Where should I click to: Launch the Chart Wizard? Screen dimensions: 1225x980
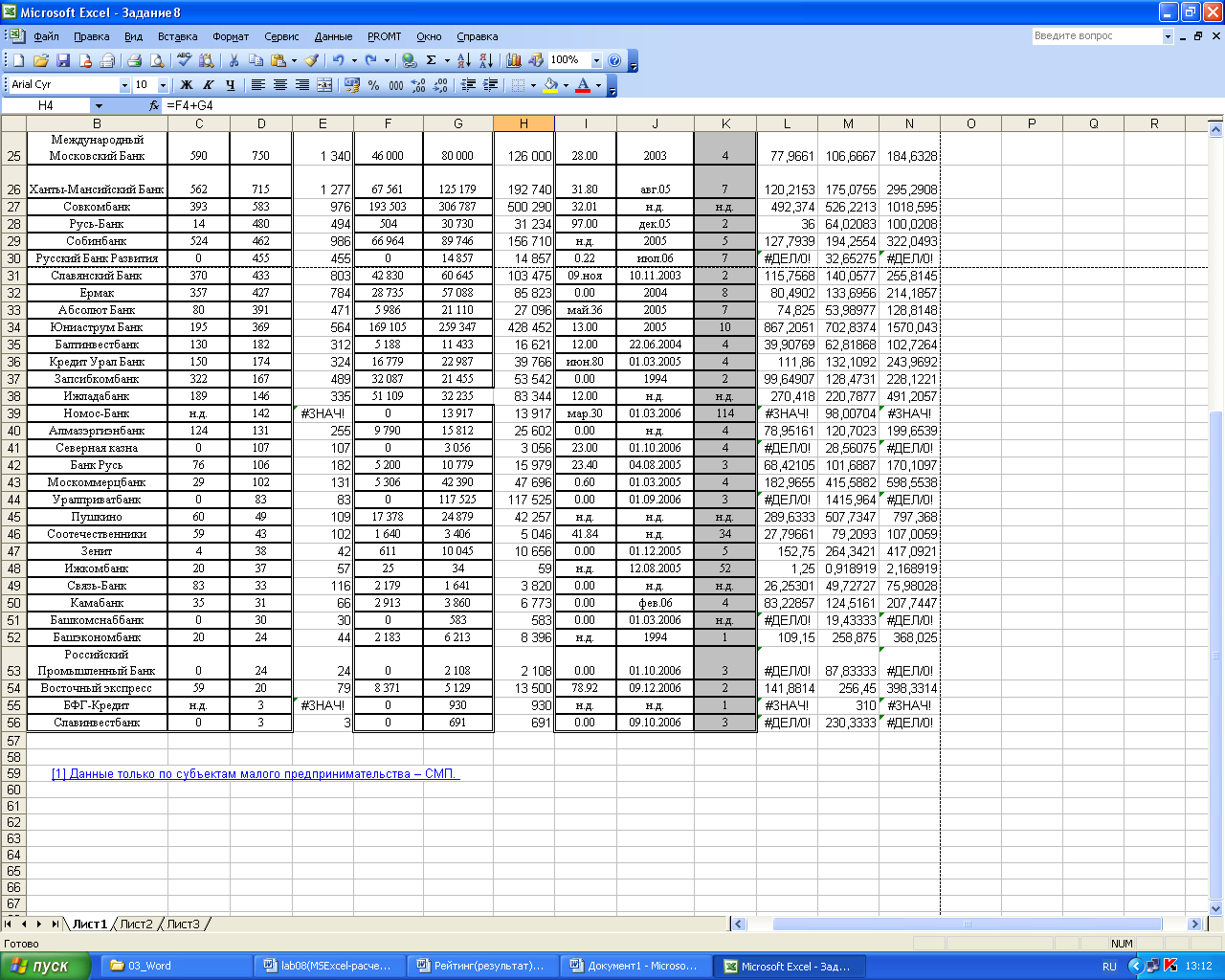point(514,60)
